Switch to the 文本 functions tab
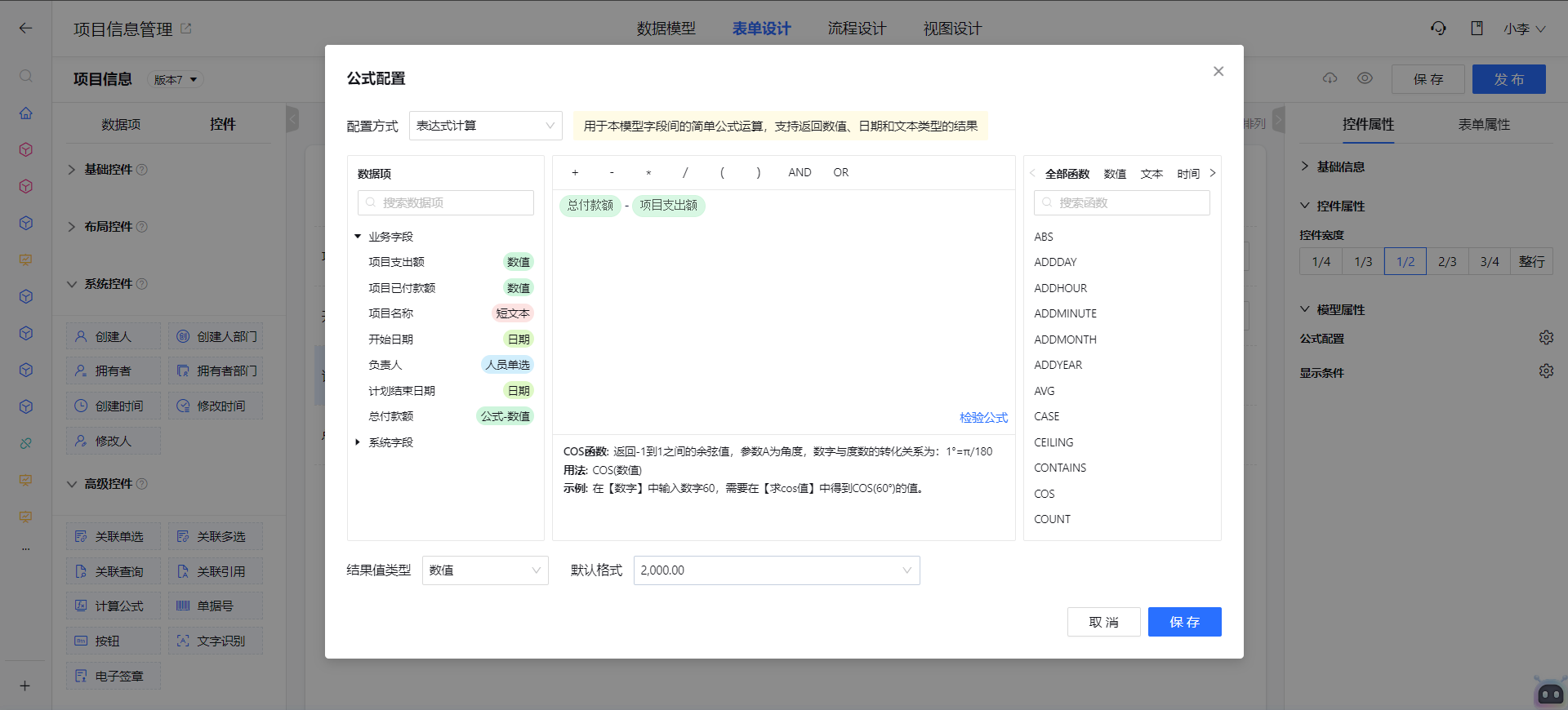The image size is (1568, 710). [1151, 174]
